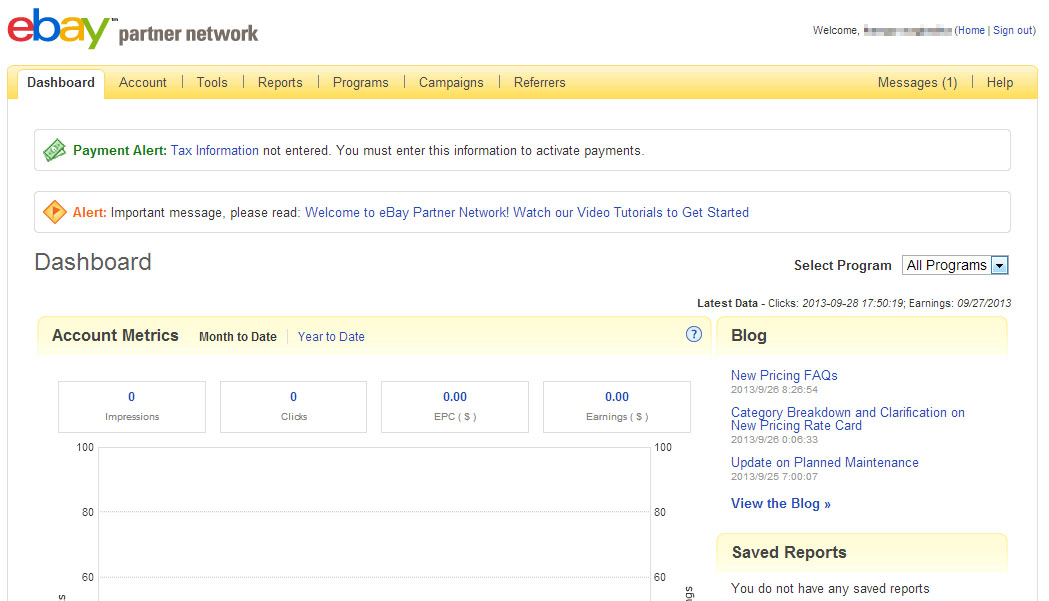
Task: Click the 2013/9/26 8:26:54 blog date
Action: [x=774, y=390]
